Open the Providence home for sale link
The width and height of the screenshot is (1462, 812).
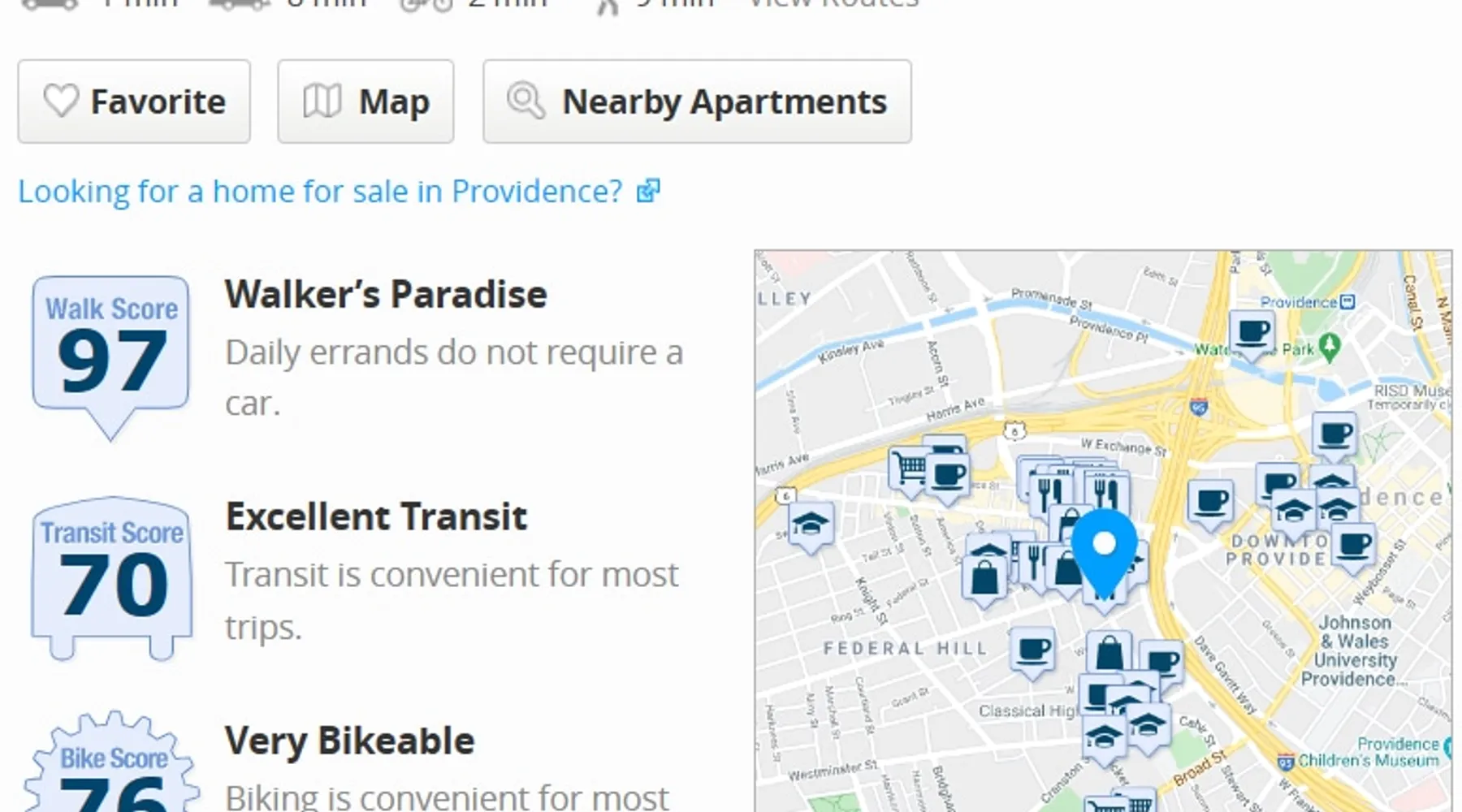point(320,192)
